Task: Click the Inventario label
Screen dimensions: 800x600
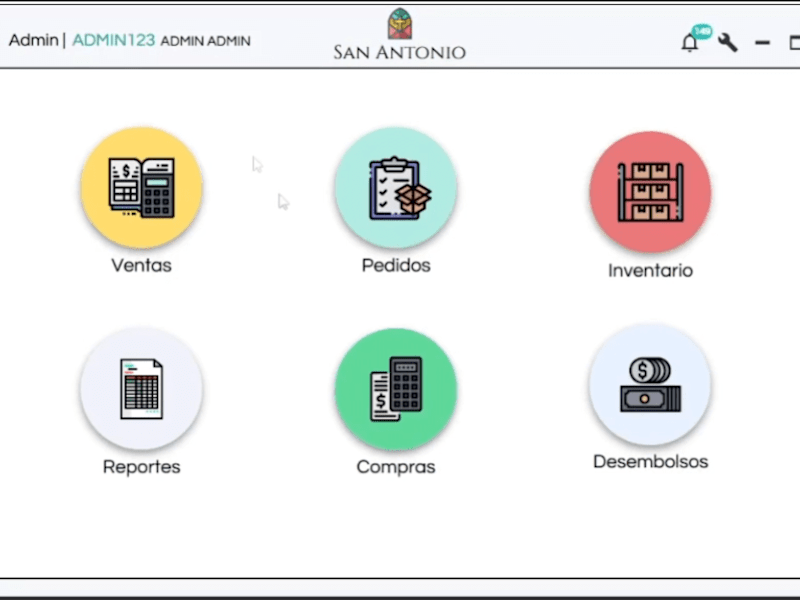Action: 650,270
